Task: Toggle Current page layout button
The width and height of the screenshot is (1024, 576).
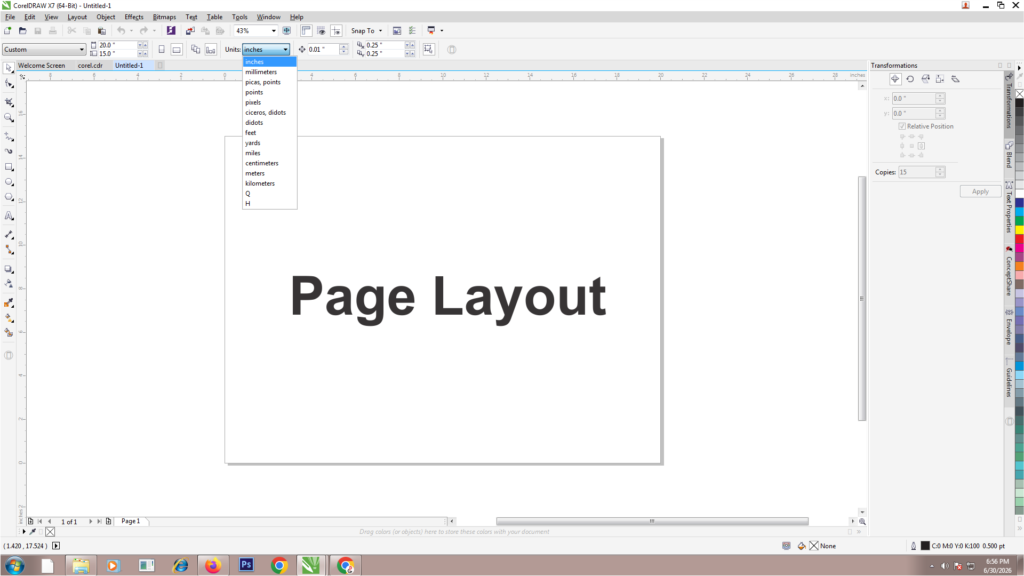Action: [210, 50]
